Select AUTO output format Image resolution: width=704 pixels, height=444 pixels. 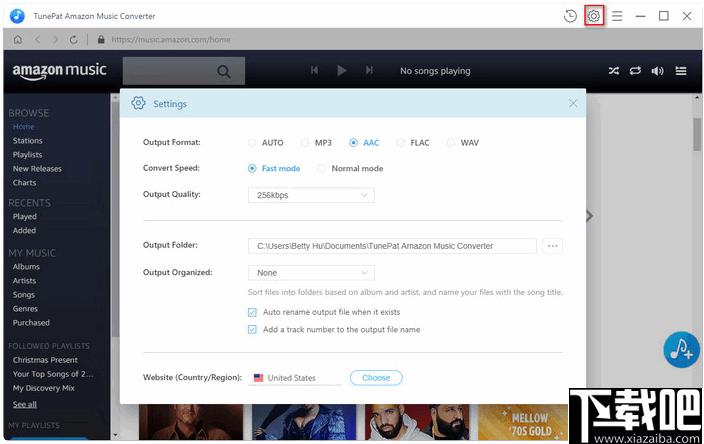click(265, 143)
